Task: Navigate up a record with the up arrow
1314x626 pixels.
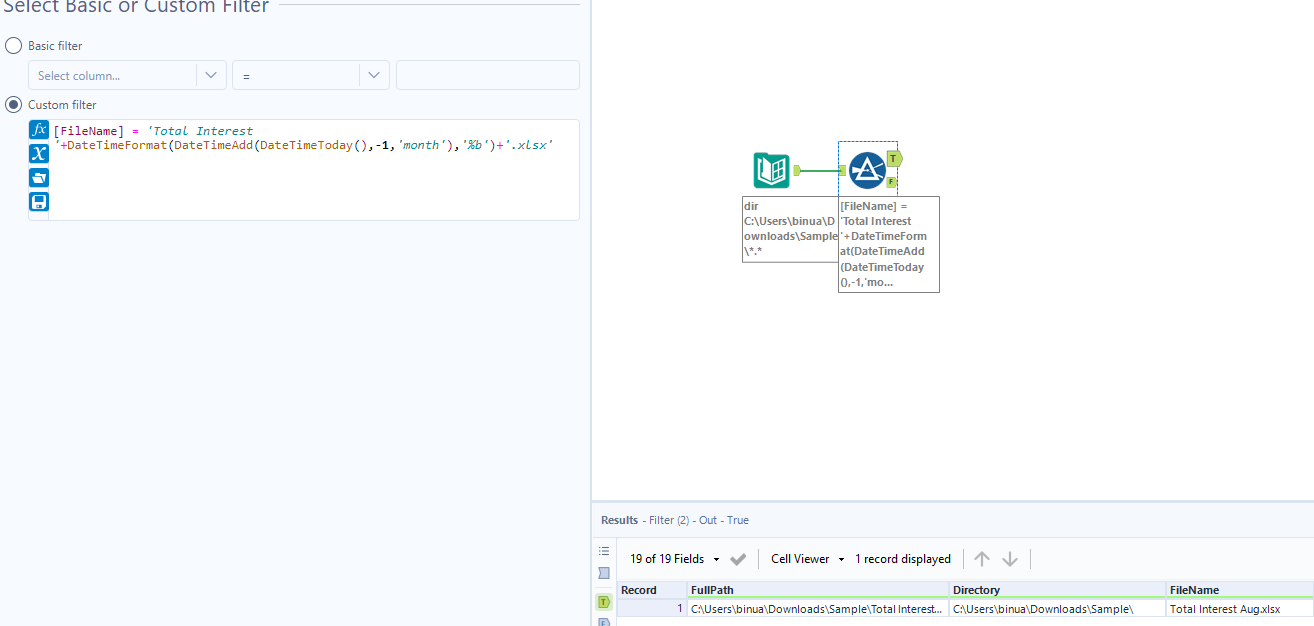Action: 982,558
